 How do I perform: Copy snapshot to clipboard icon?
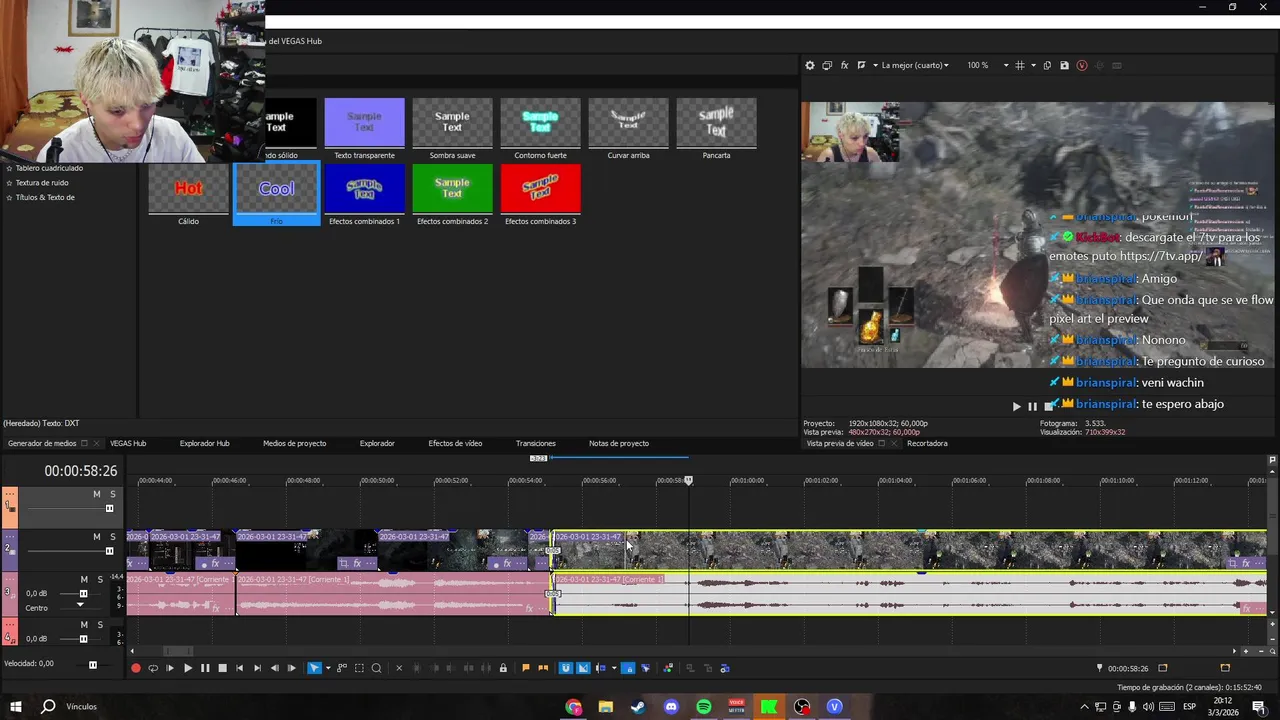[1047, 65]
